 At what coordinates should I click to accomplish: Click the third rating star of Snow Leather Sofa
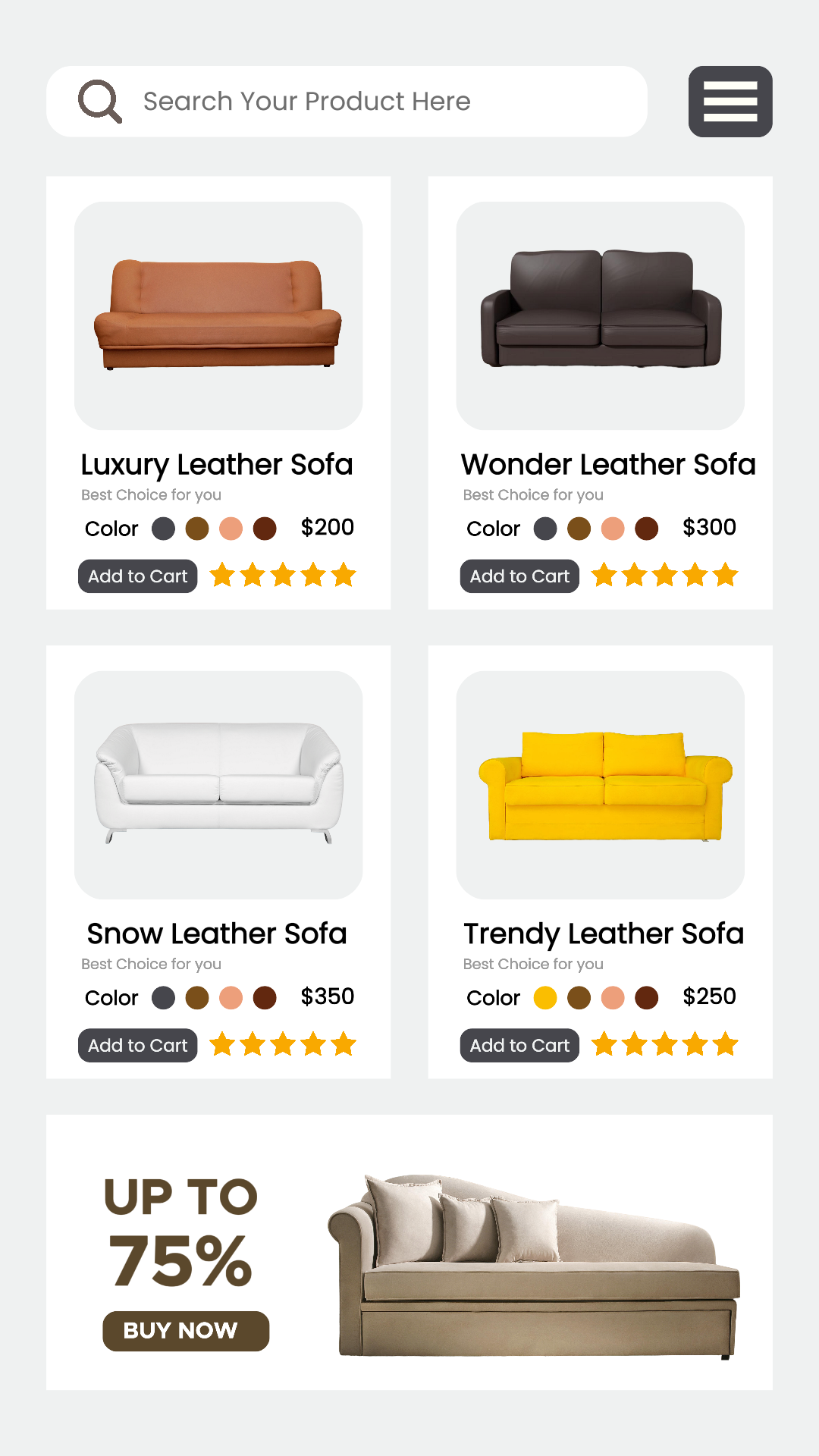[283, 1044]
